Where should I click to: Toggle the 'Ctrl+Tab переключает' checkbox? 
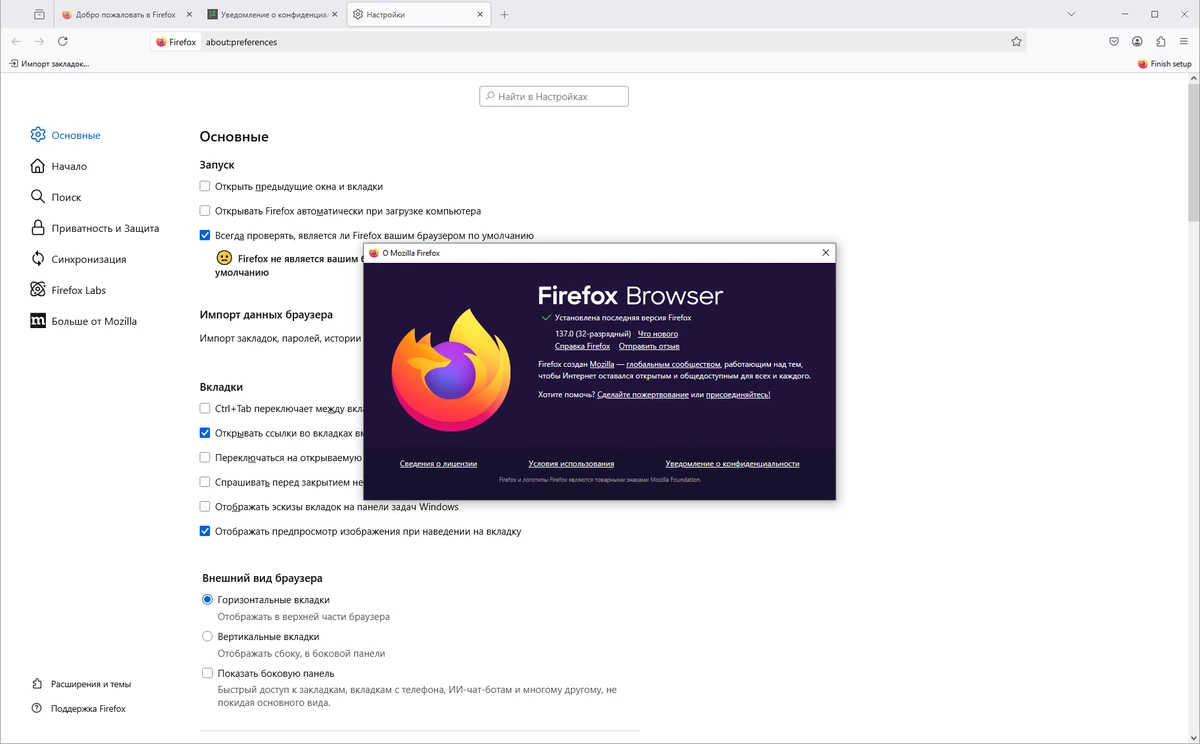point(205,408)
